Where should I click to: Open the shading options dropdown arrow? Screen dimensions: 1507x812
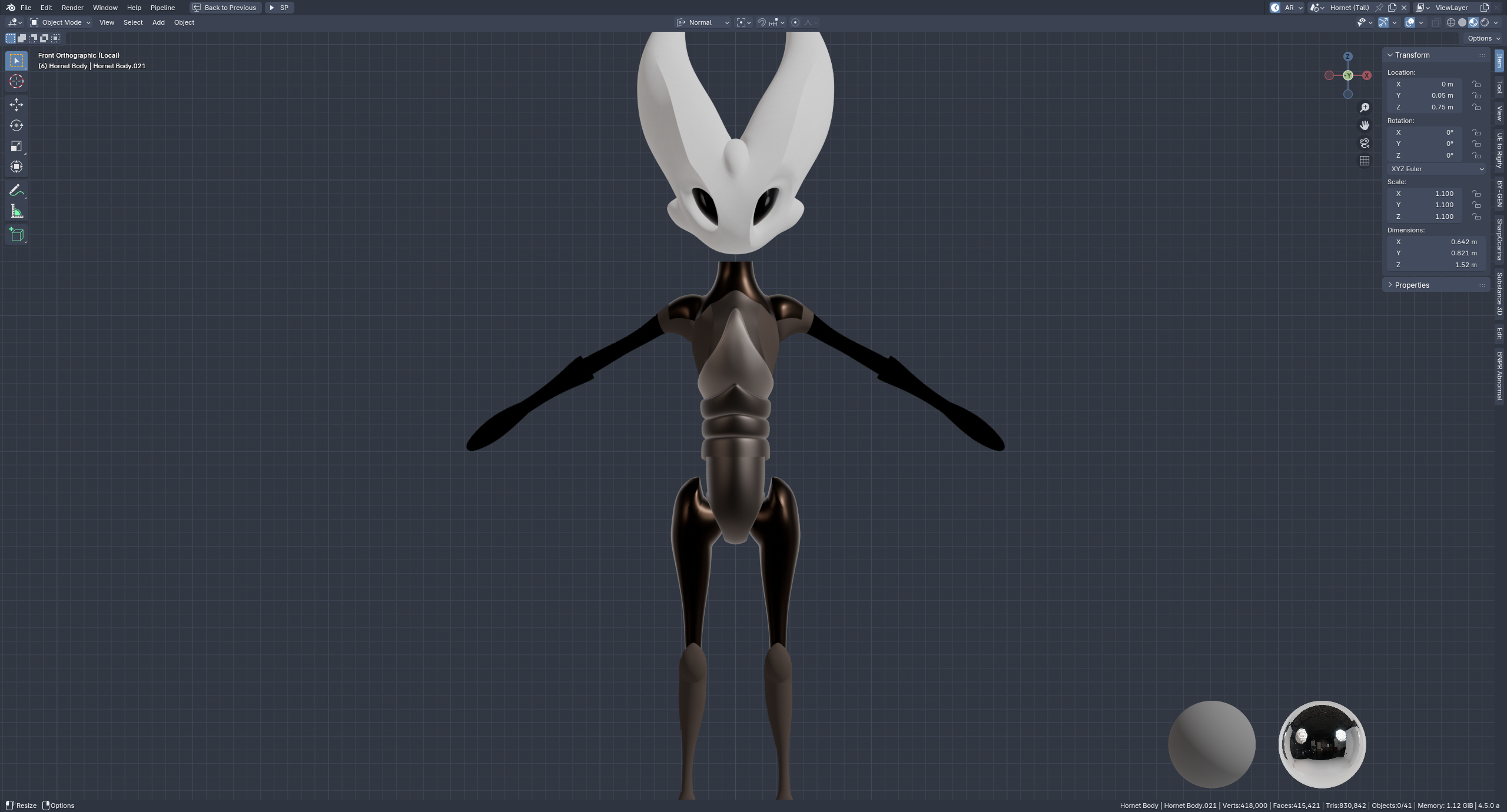1496,22
